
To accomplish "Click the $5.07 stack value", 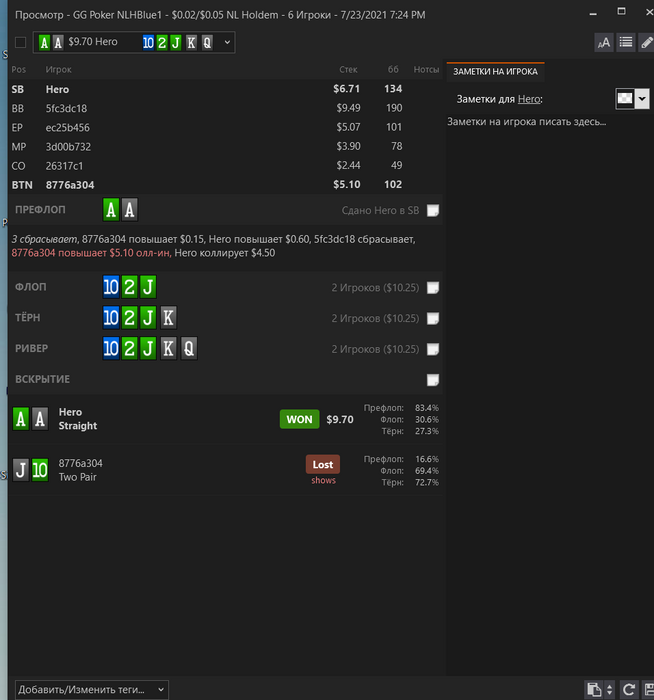I will [349, 127].
